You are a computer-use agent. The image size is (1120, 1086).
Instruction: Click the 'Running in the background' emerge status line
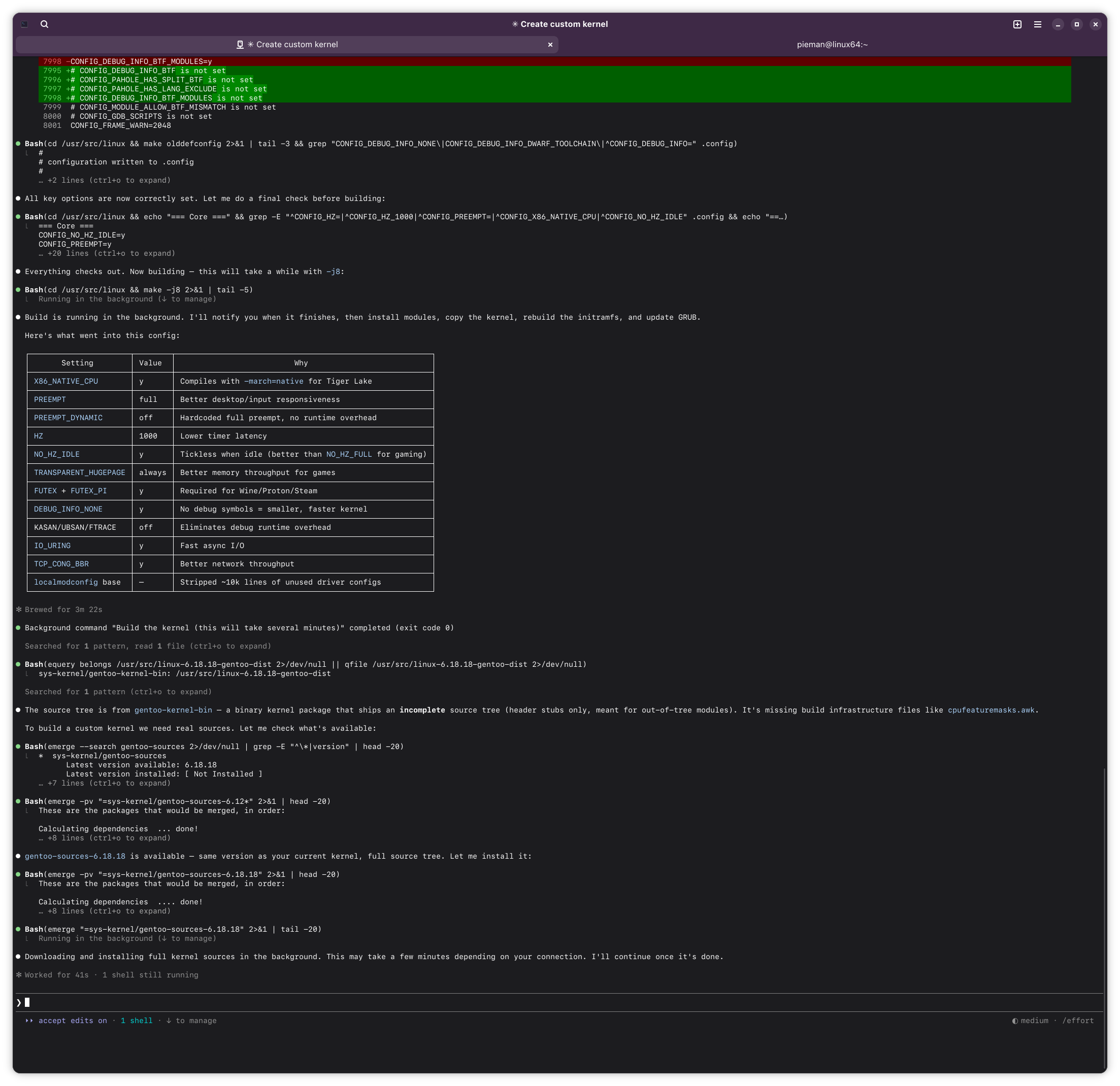[127, 939]
